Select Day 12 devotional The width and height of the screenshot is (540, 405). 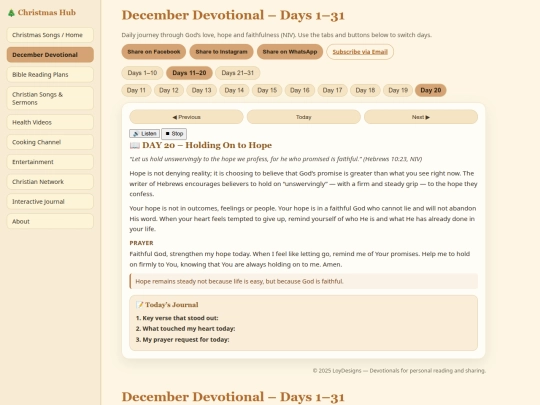(x=169, y=90)
